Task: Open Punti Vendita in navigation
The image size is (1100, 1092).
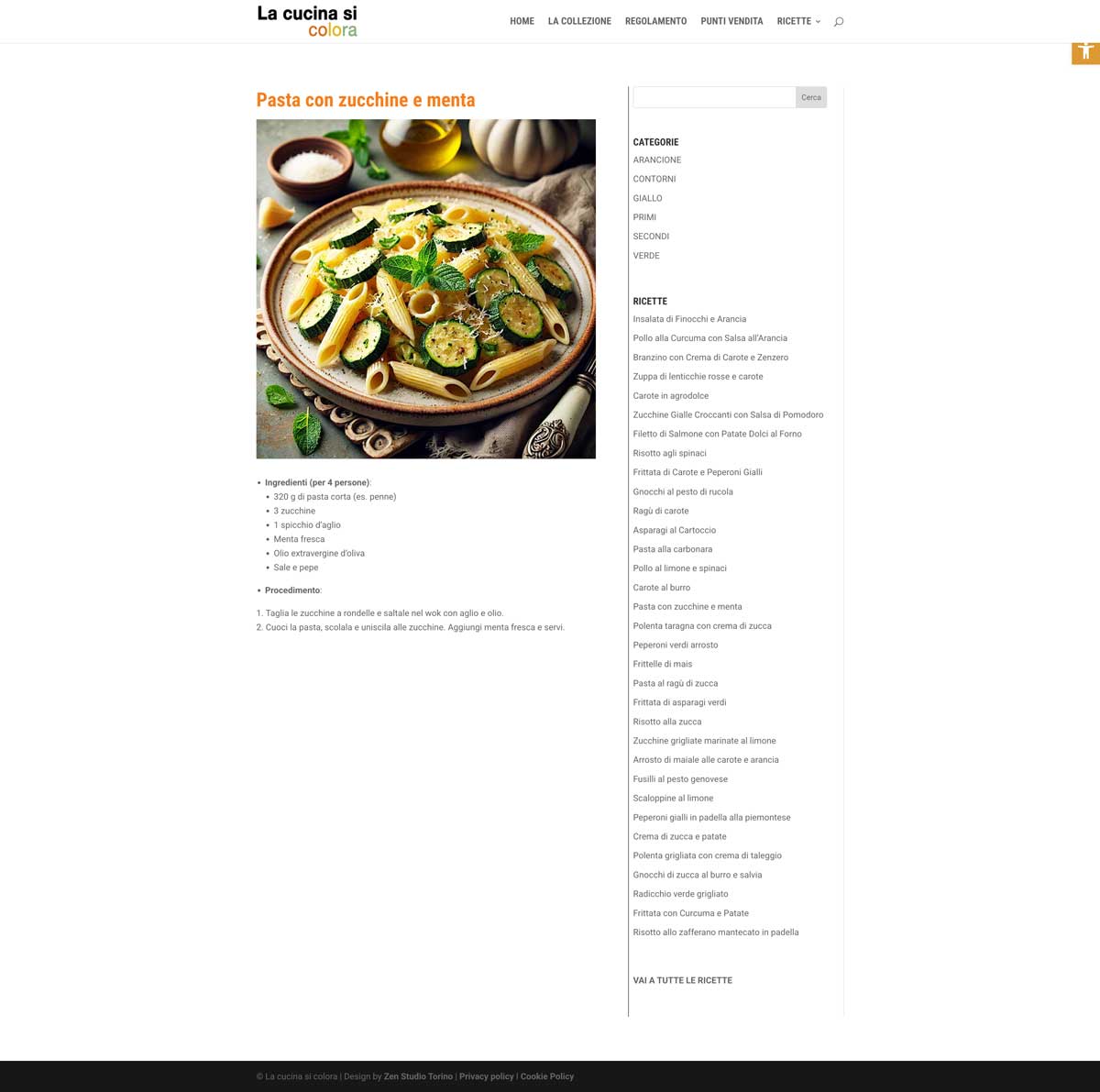Action: (x=731, y=21)
